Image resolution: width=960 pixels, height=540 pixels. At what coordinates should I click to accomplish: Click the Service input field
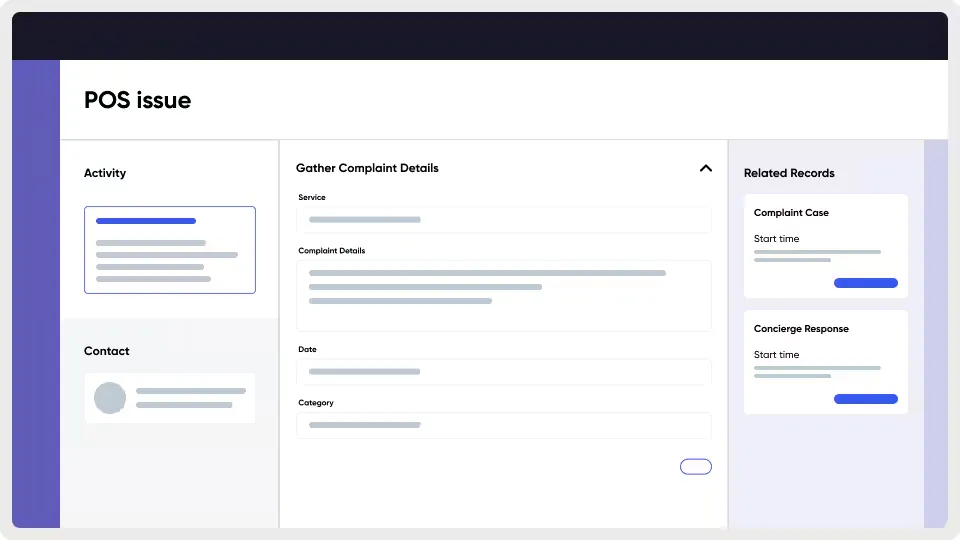pos(504,220)
